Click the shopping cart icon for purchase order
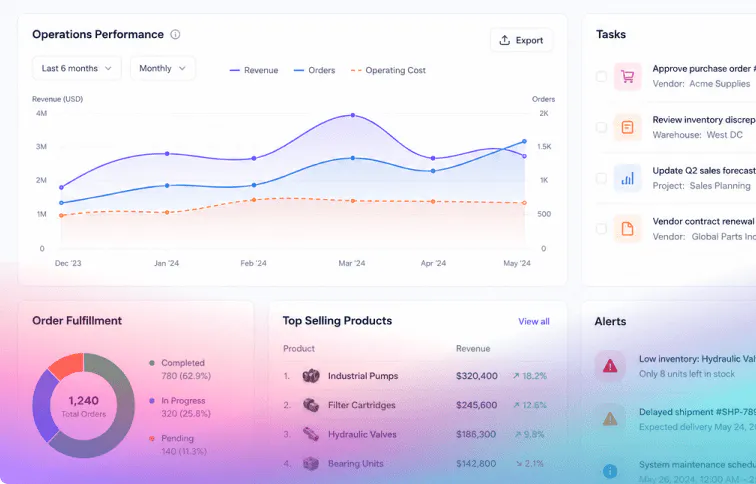The height and width of the screenshot is (484, 756). click(x=628, y=76)
